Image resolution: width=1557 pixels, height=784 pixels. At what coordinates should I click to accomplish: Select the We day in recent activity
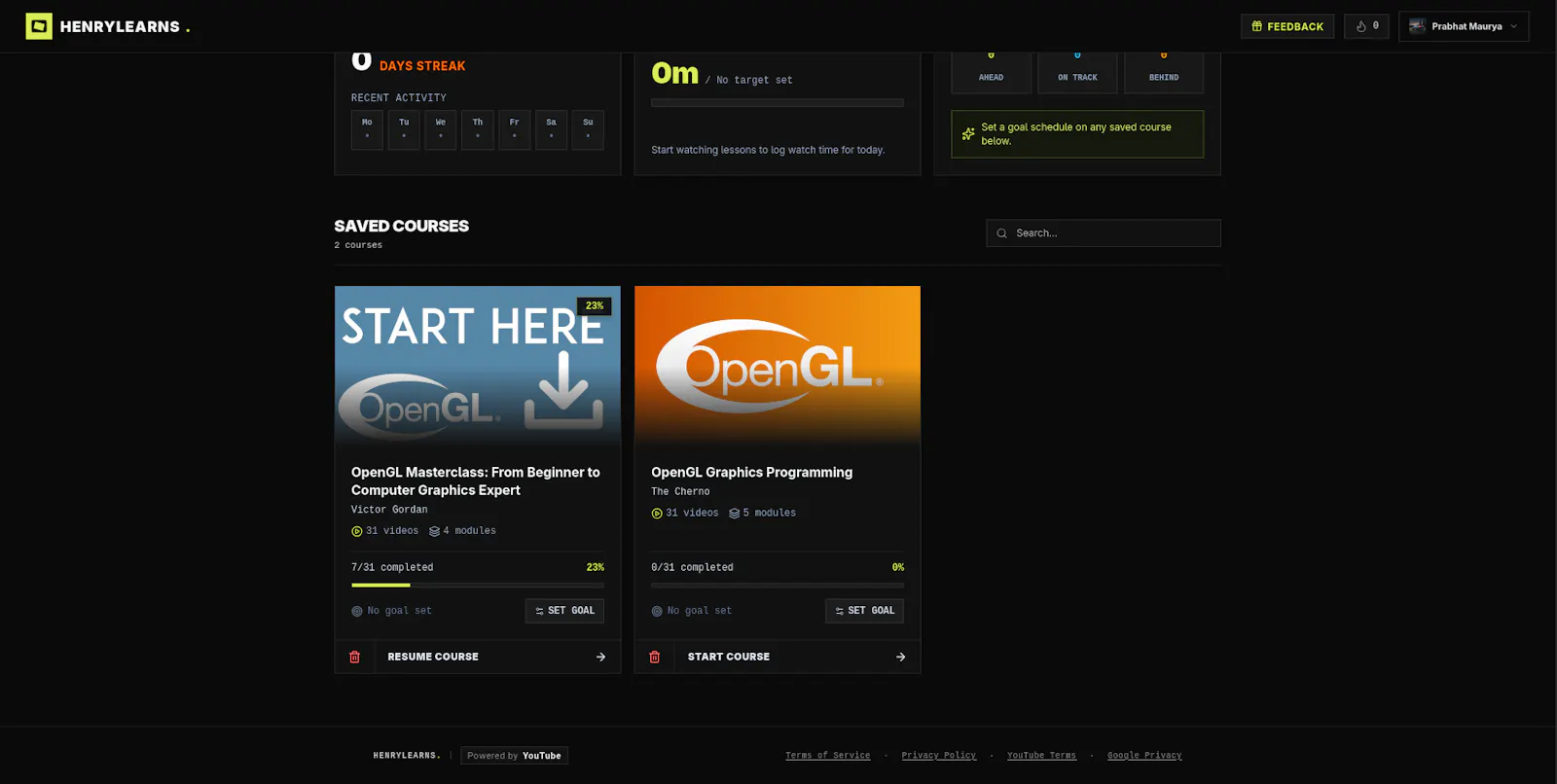point(441,129)
